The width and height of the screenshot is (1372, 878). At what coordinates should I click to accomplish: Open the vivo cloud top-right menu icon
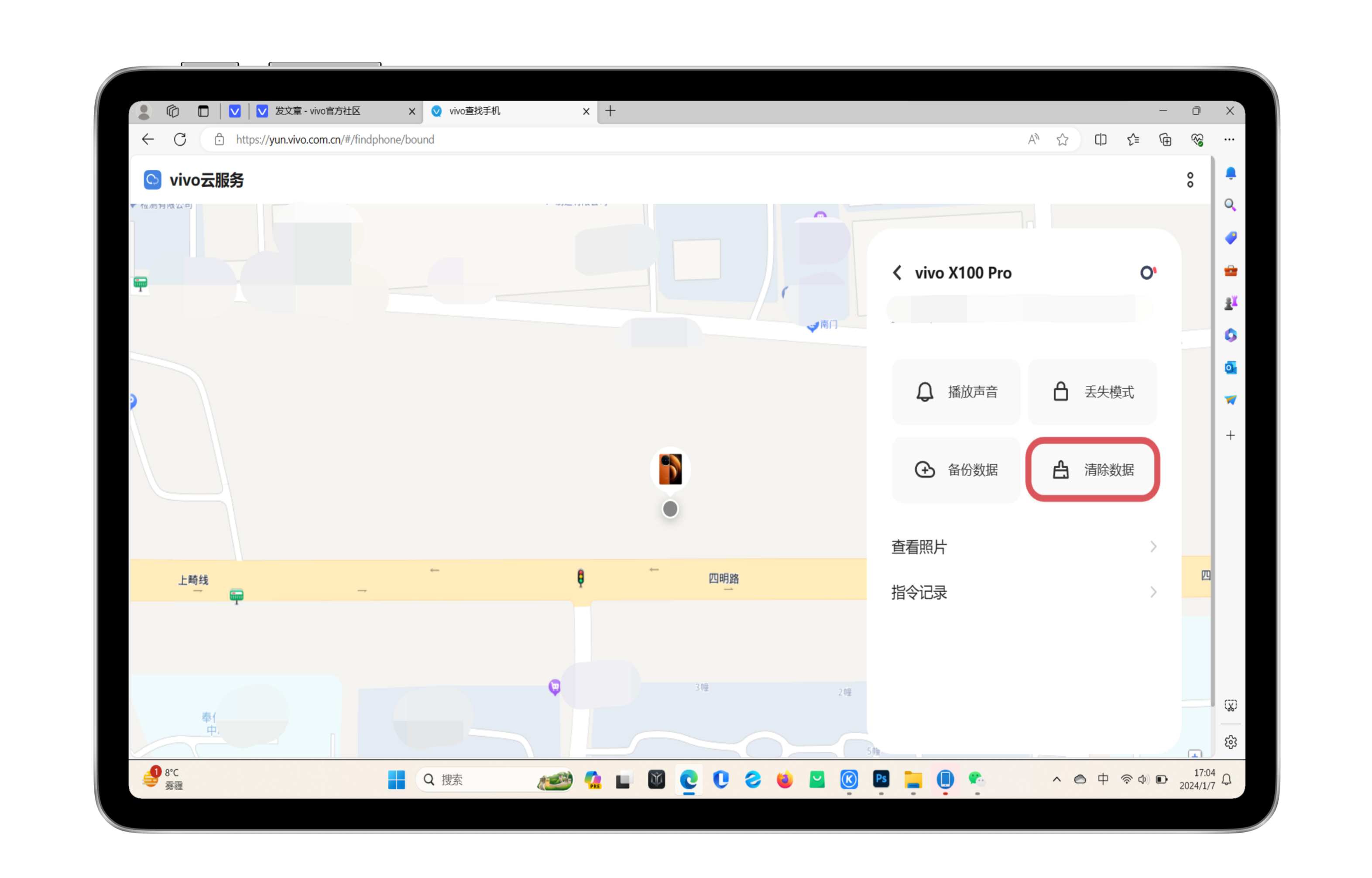click(x=1190, y=180)
